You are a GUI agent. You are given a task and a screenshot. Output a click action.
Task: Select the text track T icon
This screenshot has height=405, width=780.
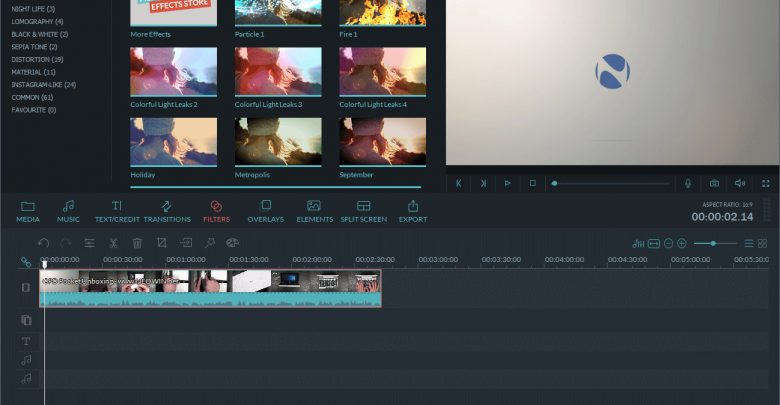[x=26, y=341]
